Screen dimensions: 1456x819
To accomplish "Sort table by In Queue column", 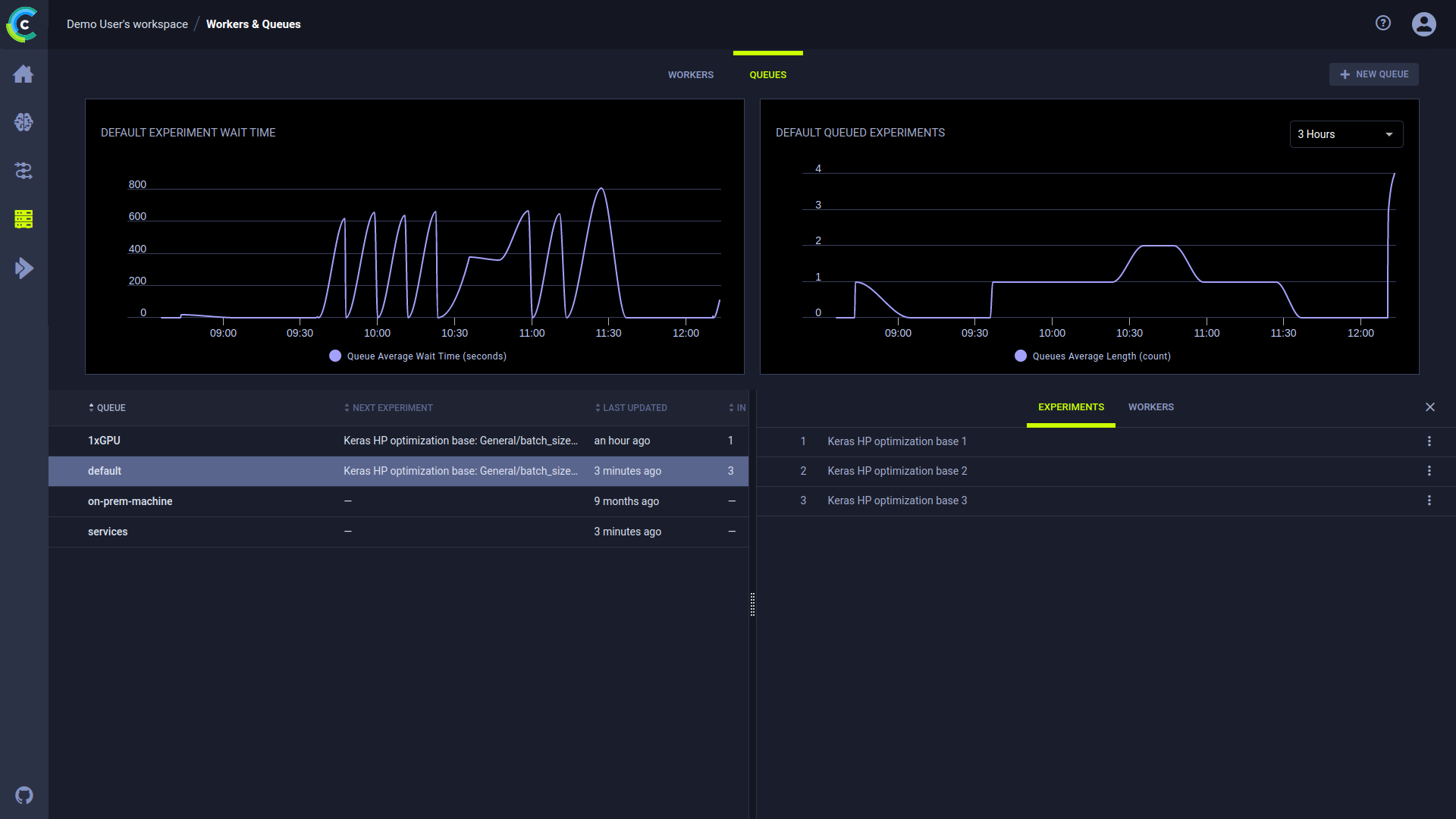I will click(x=737, y=408).
